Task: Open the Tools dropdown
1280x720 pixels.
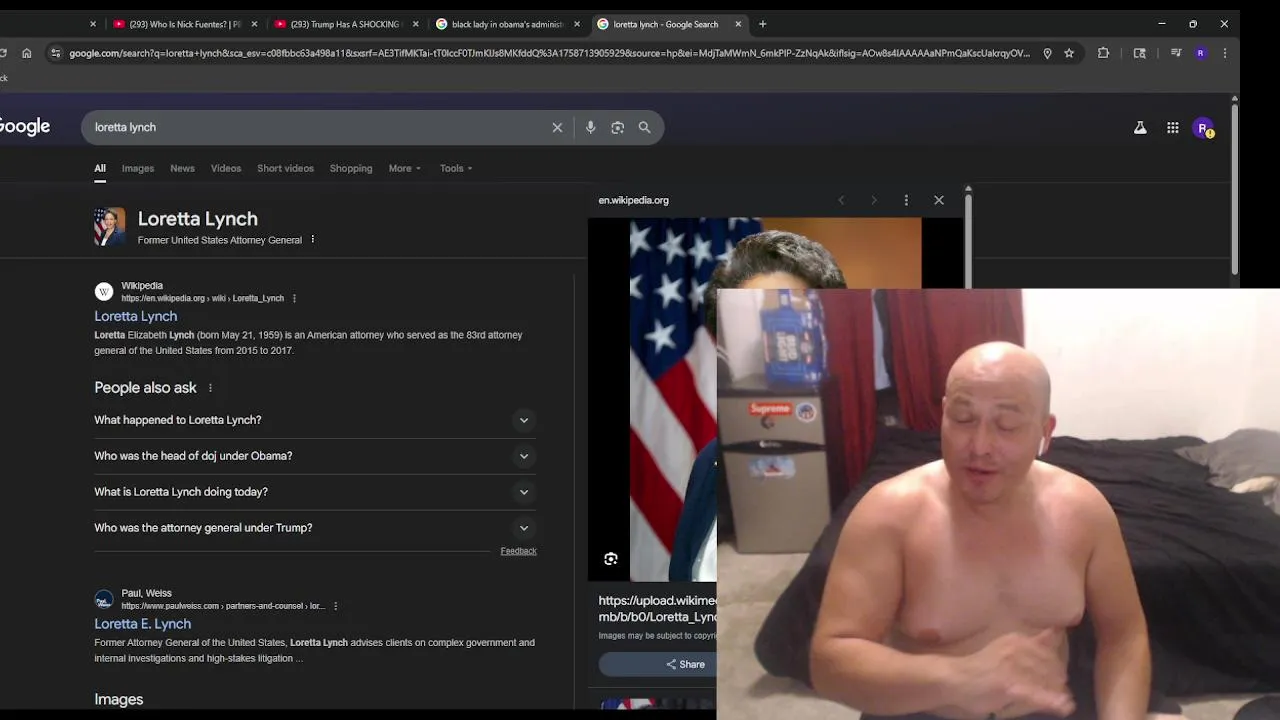Action: click(x=456, y=168)
